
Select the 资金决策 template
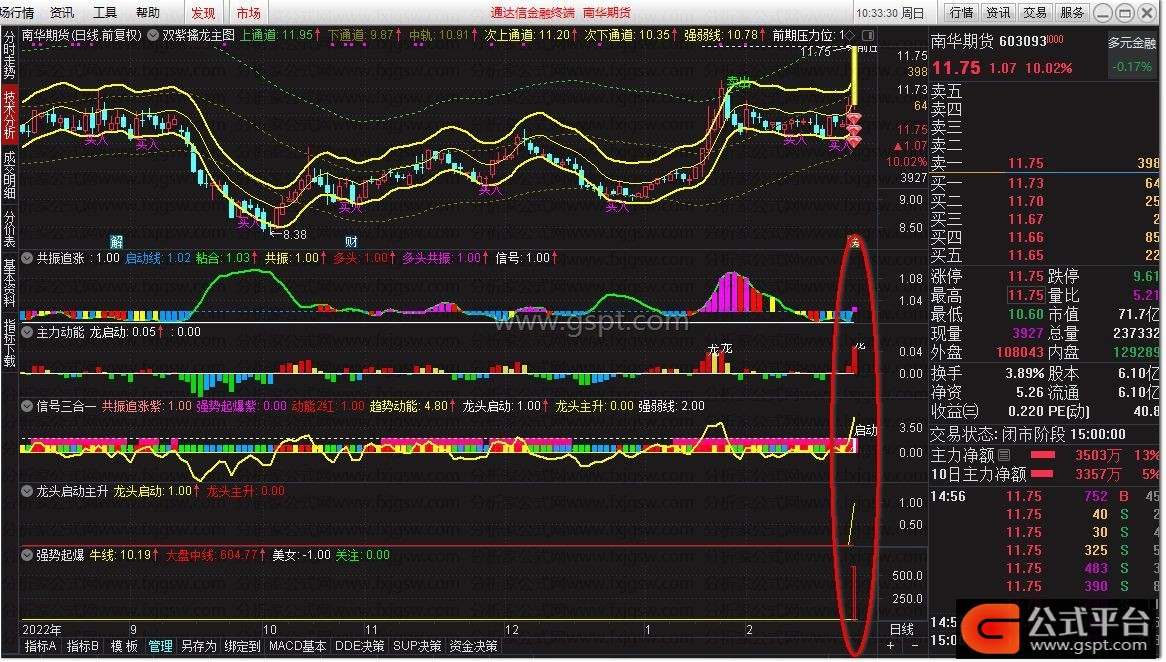(x=474, y=646)
